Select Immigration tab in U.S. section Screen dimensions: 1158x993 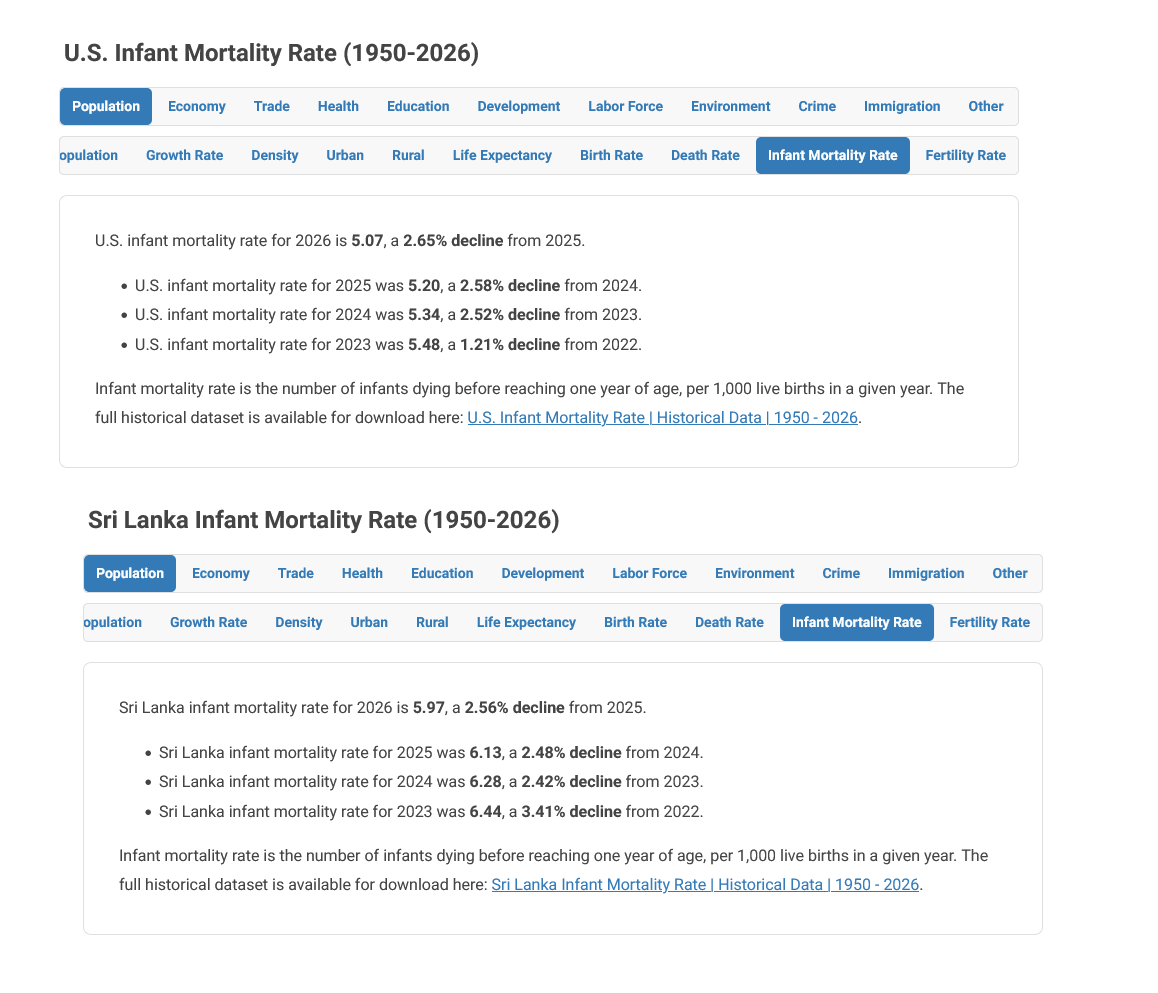click(902, 106)
